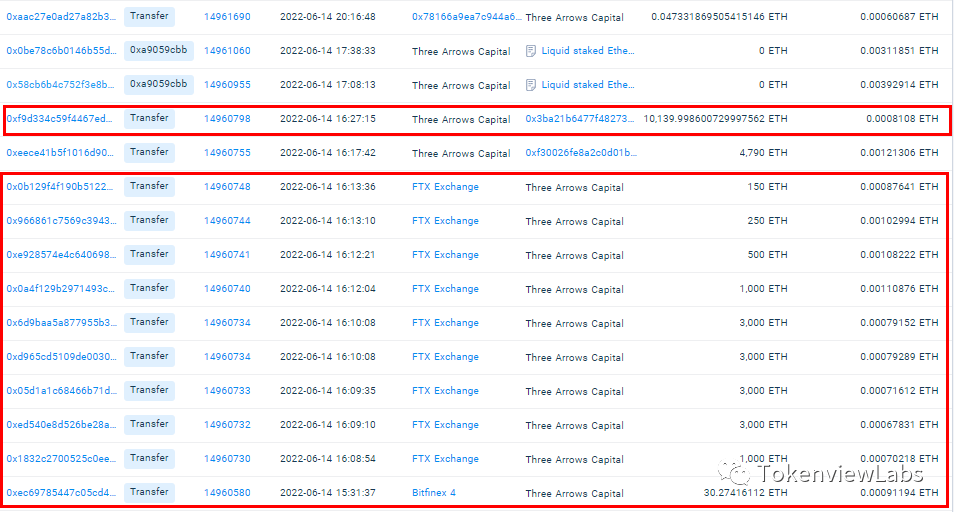
Task: Open transaction hash 0xec69785447c05cd4
Action: click(61, 494)
